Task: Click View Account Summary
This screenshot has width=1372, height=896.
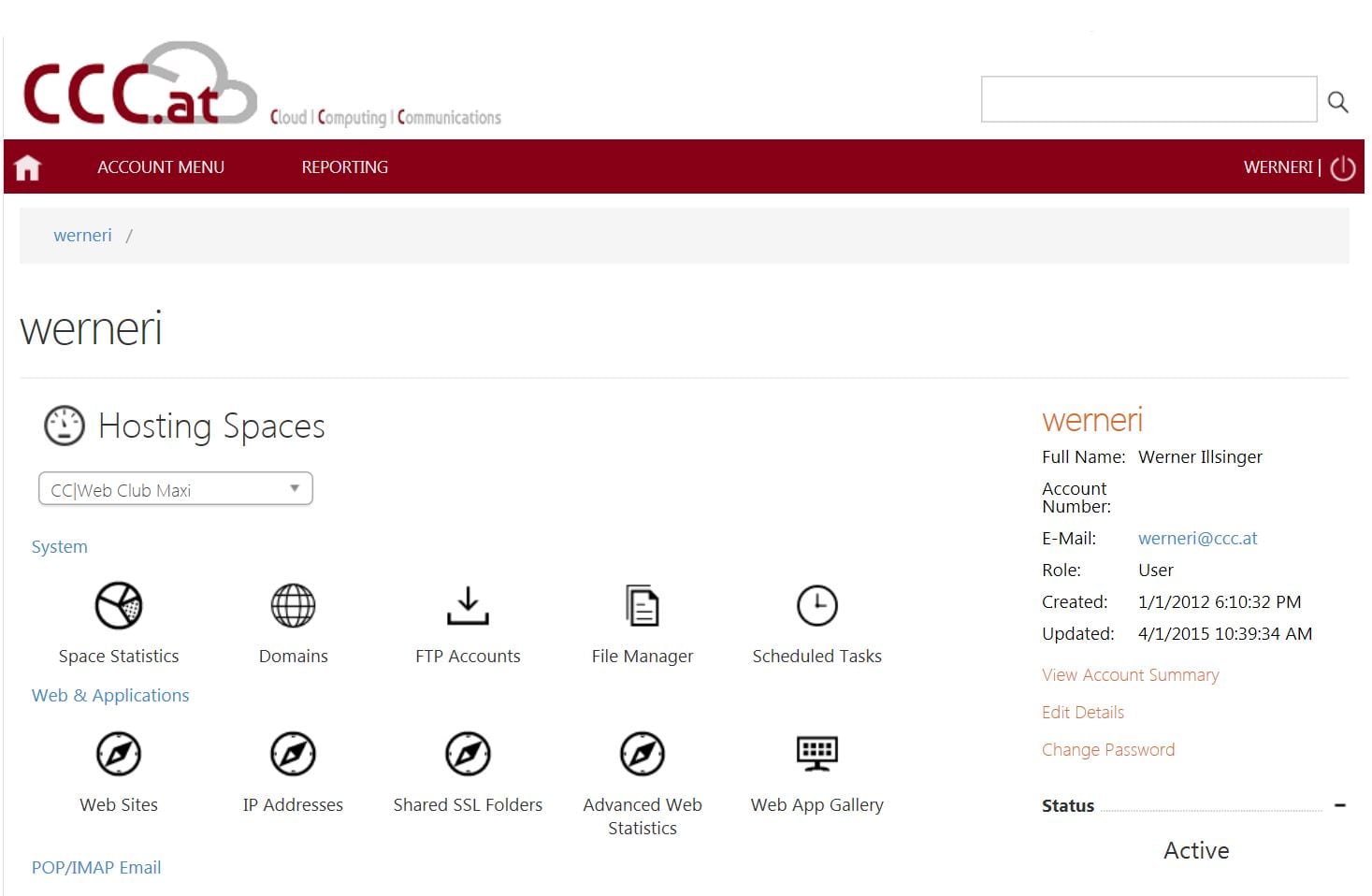Action: tap(1130, 674)
